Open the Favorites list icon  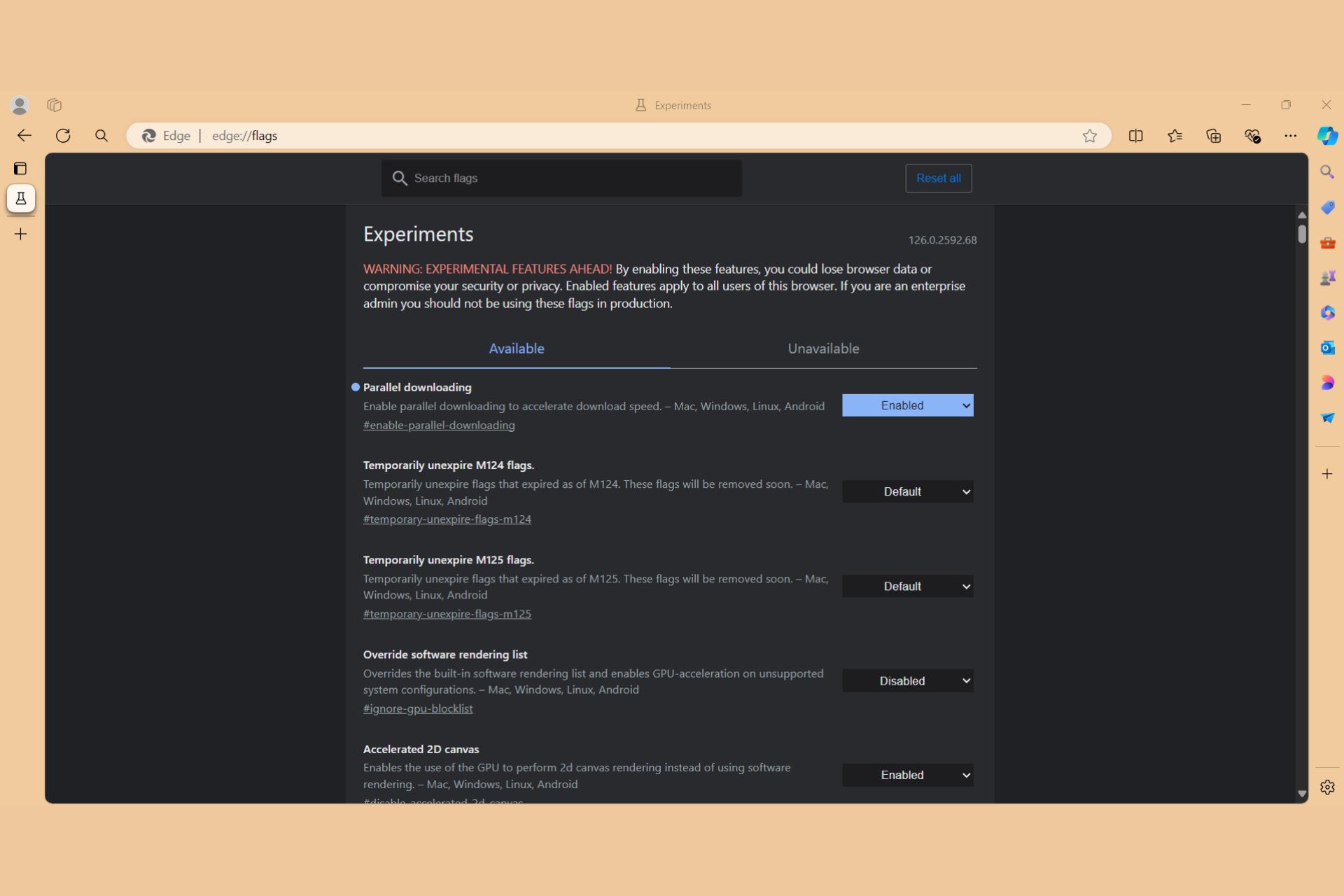tap(1175, 136)
